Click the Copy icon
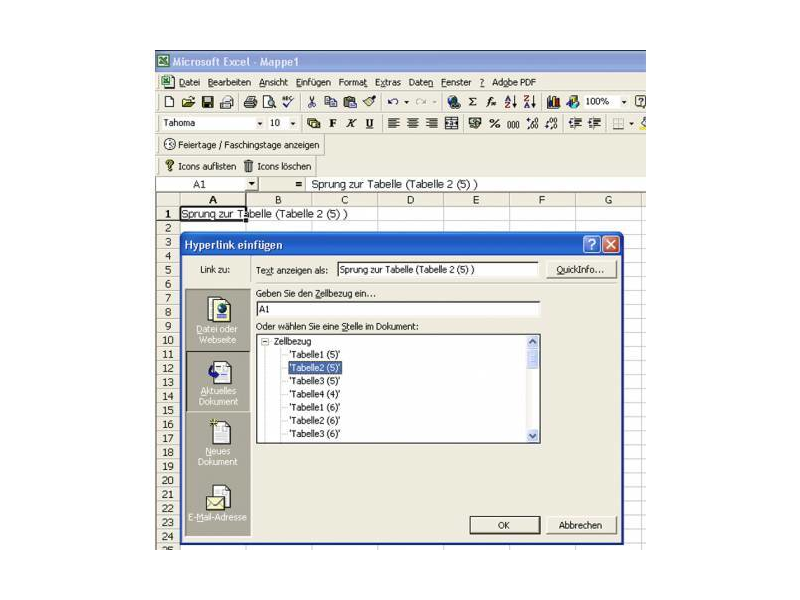This screenshot has width=800, height=600. pyautogui.click(x=331, y=102)
